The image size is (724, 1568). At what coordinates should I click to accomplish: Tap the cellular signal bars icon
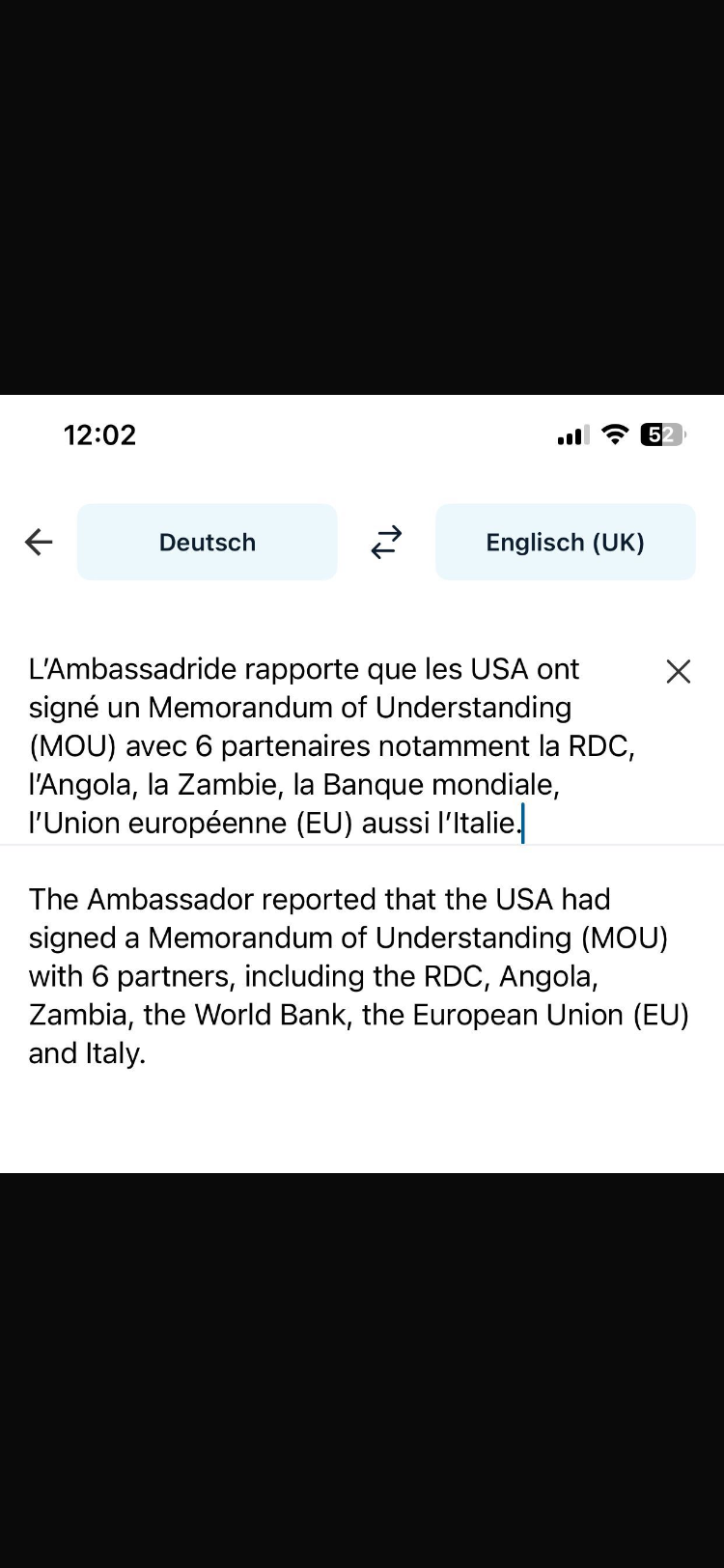point(573,435)
